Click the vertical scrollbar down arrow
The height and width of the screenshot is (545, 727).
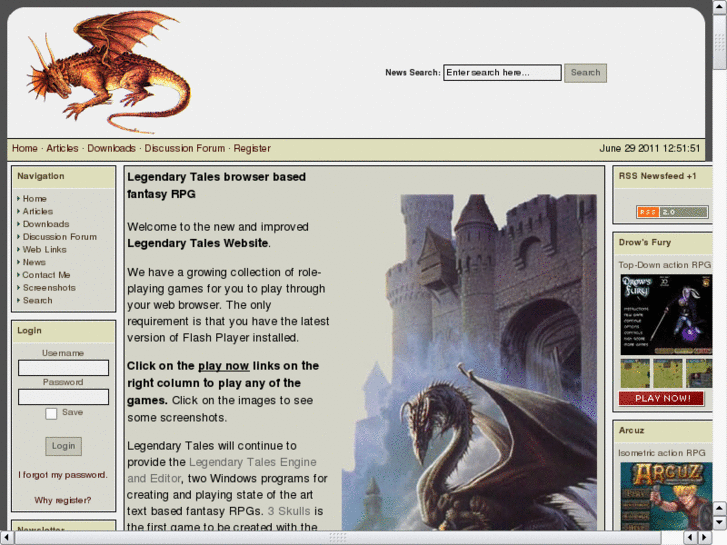[719, 523]
